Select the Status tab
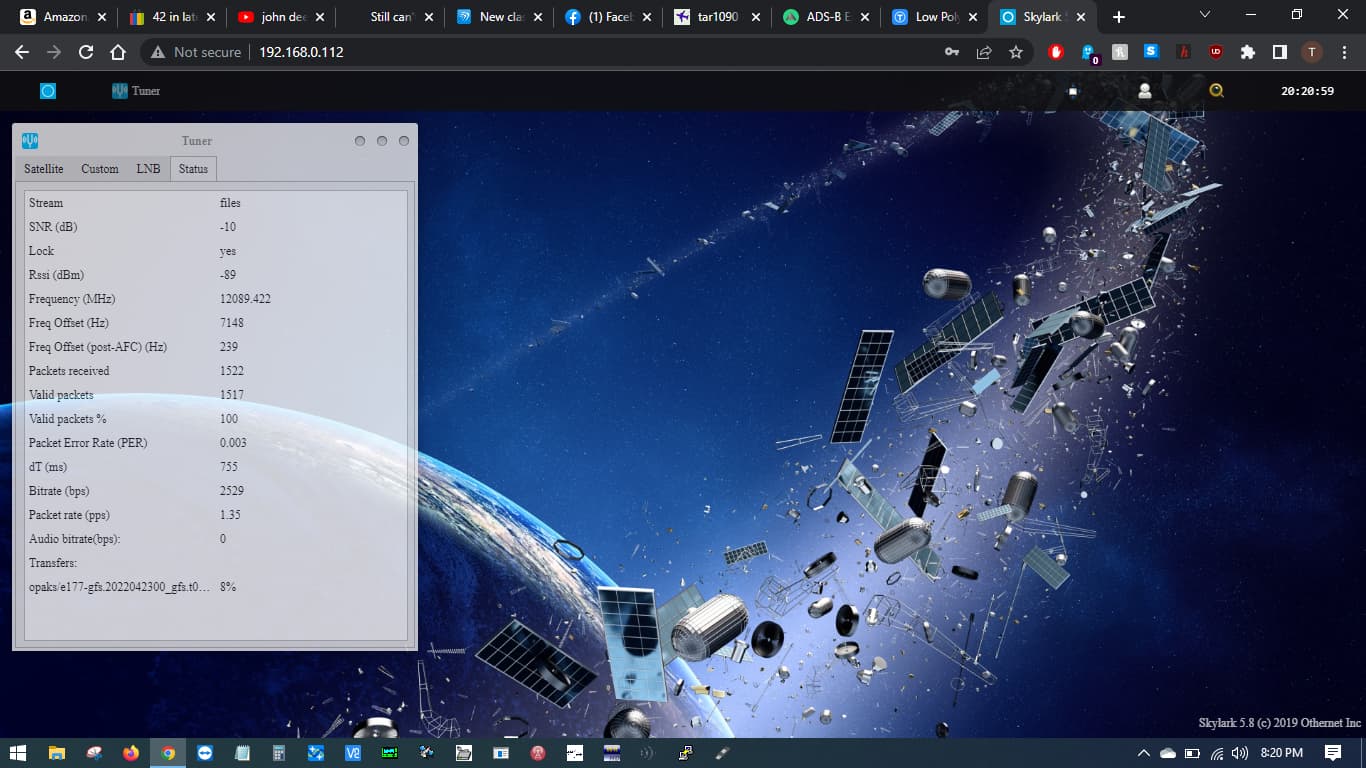Image resolution: width=1366 pixels, height=768 pixels. 193,169
